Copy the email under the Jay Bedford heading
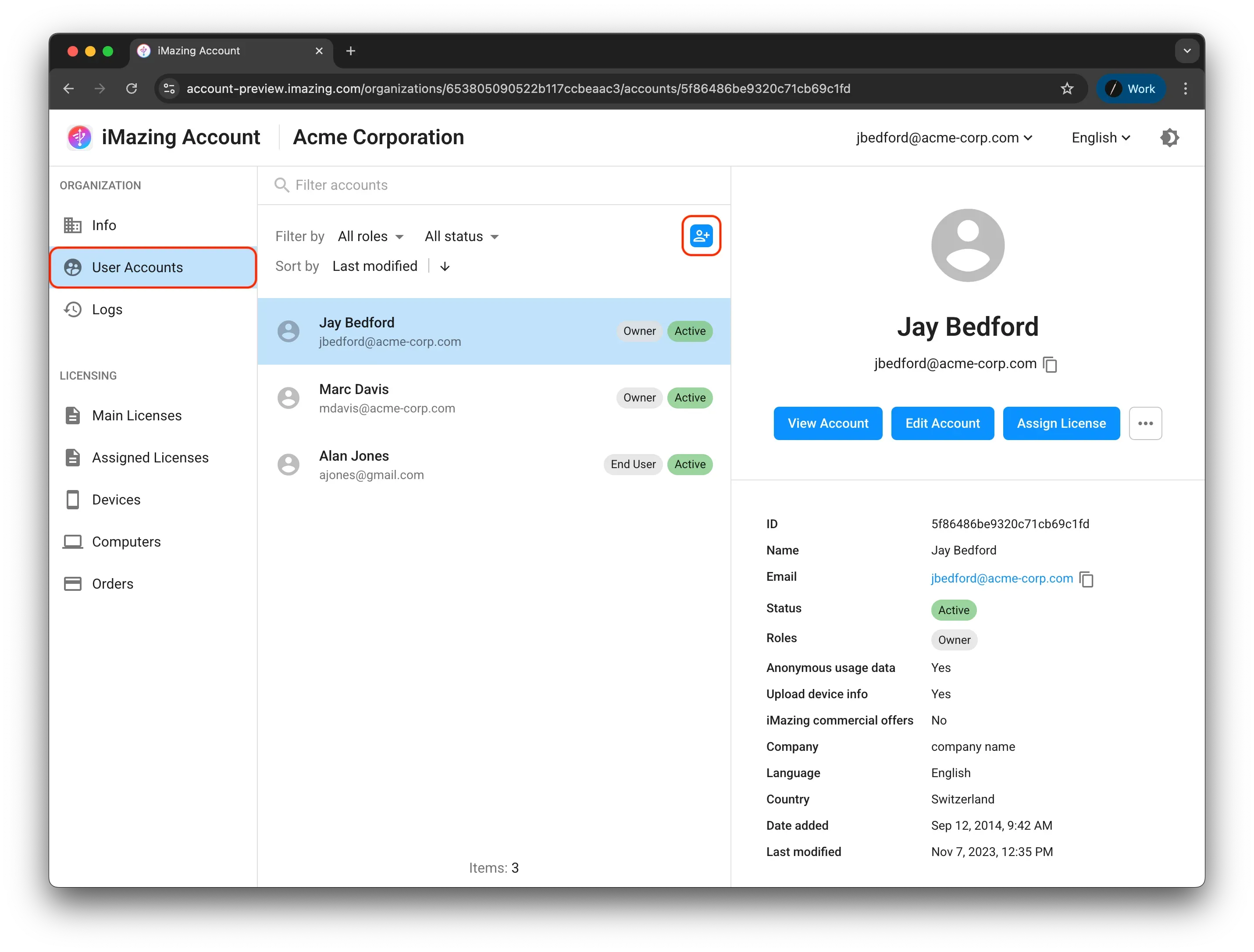This screenshot has height=952, width=1254. (x=1050, y=364)
